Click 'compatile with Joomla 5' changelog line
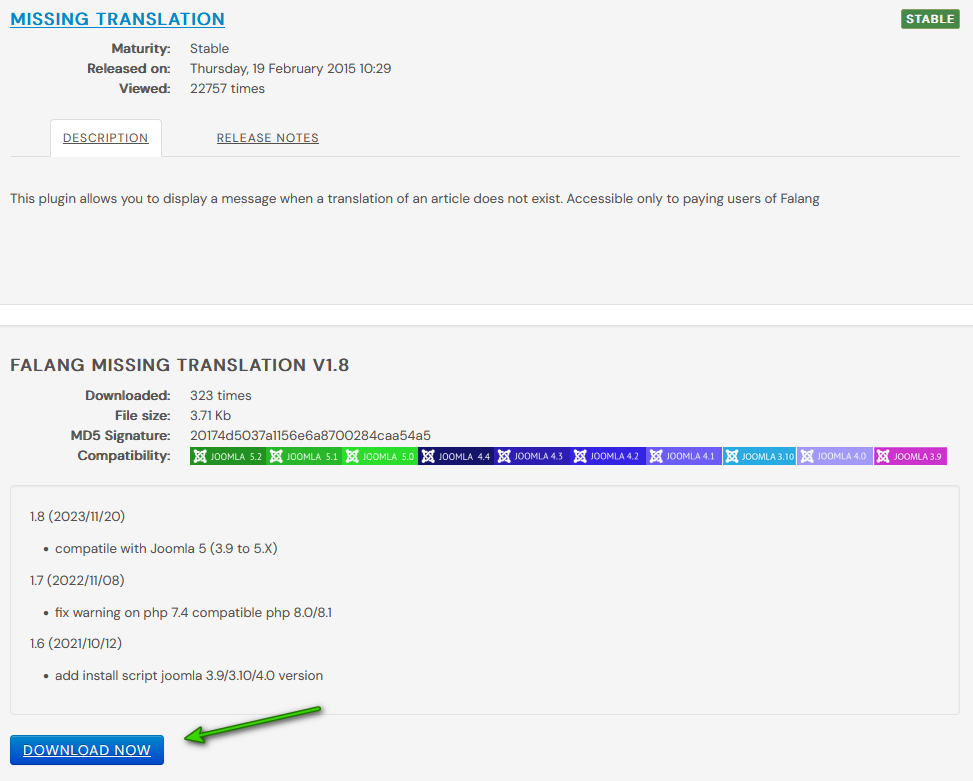Viewport: 973px width, 781px height. click(x=166, y=548)
